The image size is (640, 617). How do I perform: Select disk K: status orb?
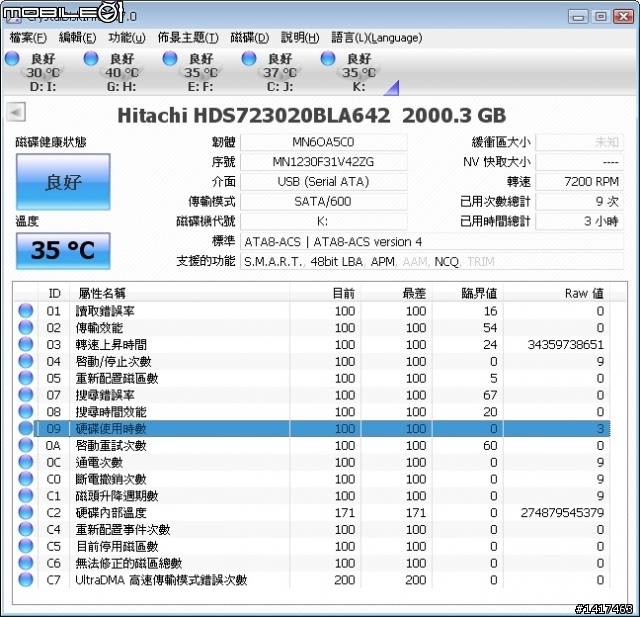point(328,59)
